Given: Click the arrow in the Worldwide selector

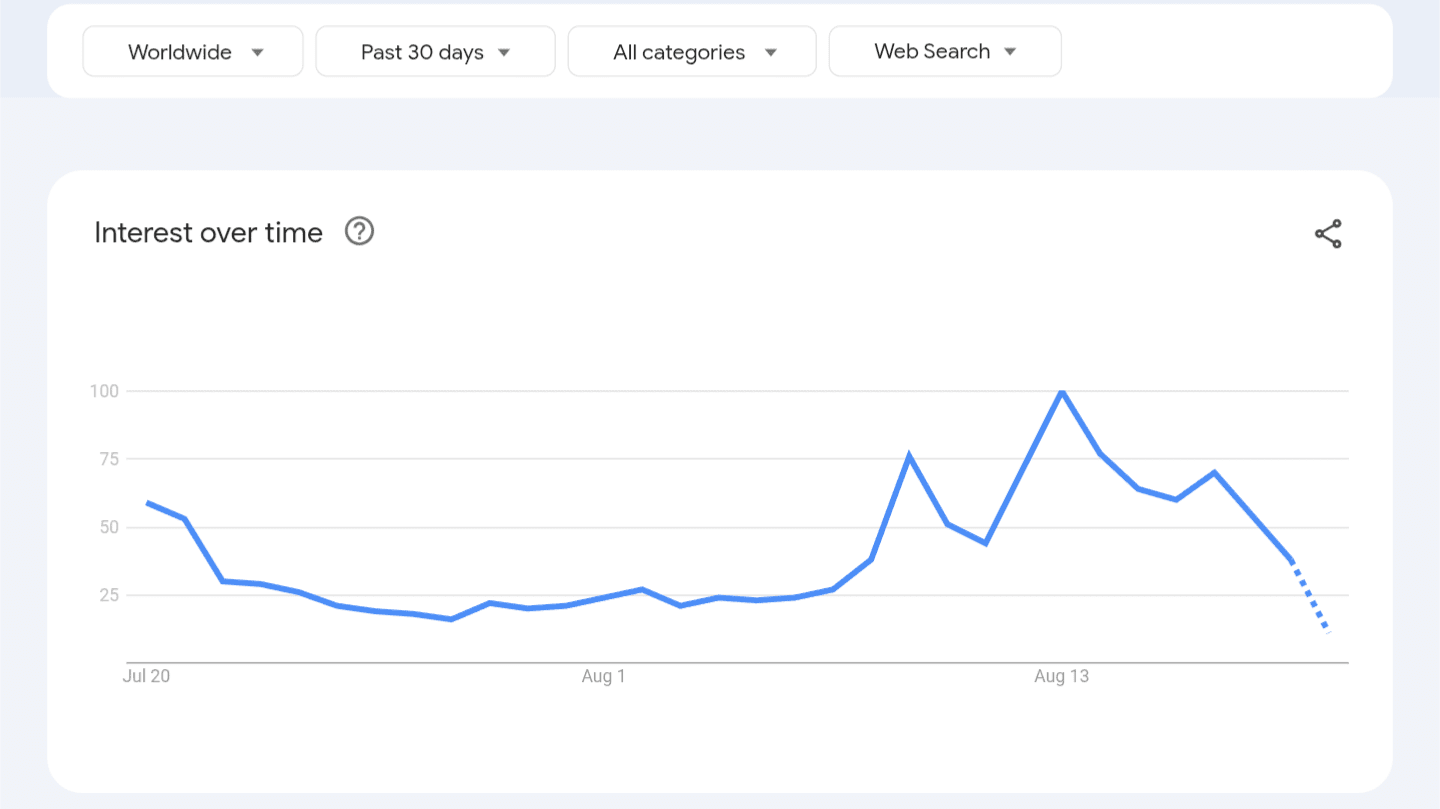Looking at the screenshot, I should point(258,52).
